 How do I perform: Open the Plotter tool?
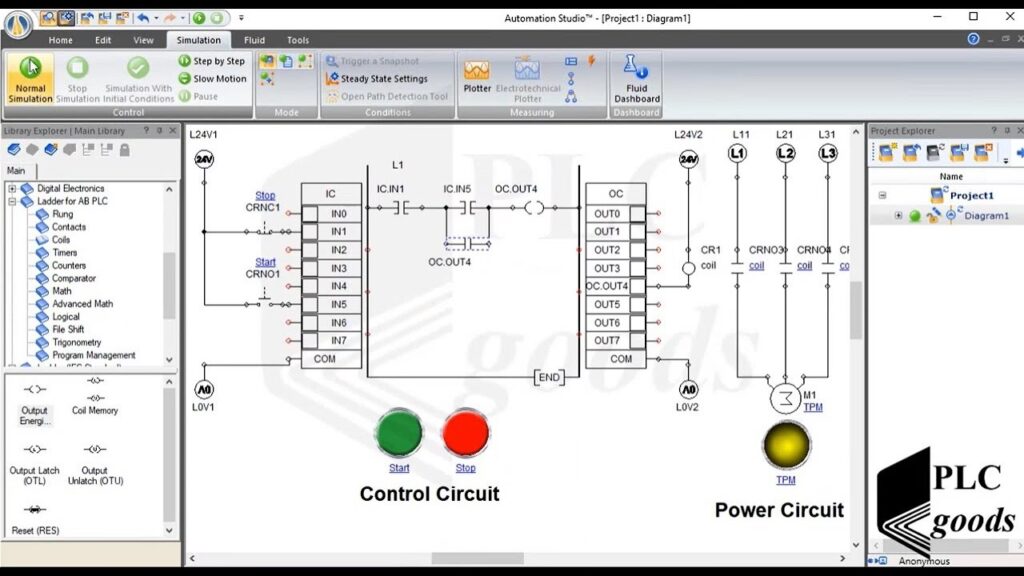[x=477, y=76]
